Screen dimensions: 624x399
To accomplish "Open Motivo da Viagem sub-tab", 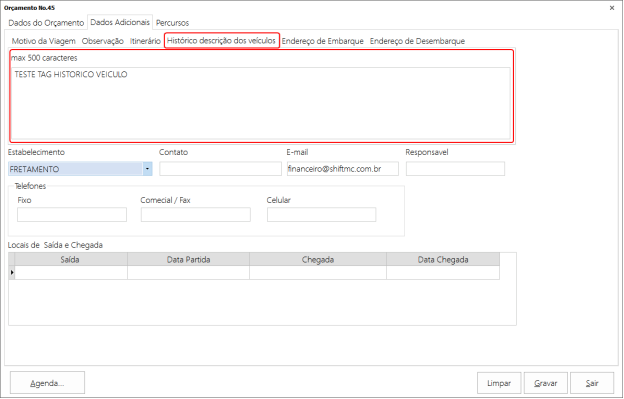I will point(44,41).
